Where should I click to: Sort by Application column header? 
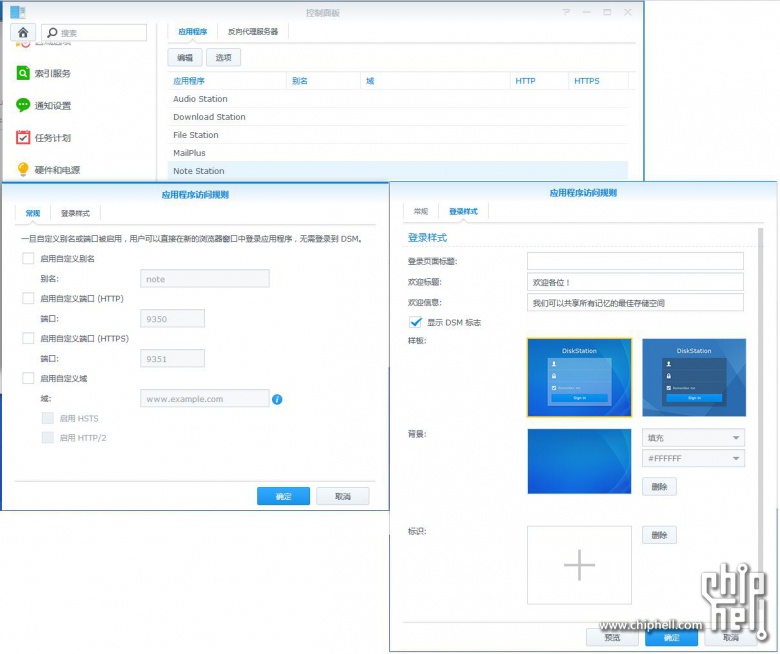coord(227,81)
